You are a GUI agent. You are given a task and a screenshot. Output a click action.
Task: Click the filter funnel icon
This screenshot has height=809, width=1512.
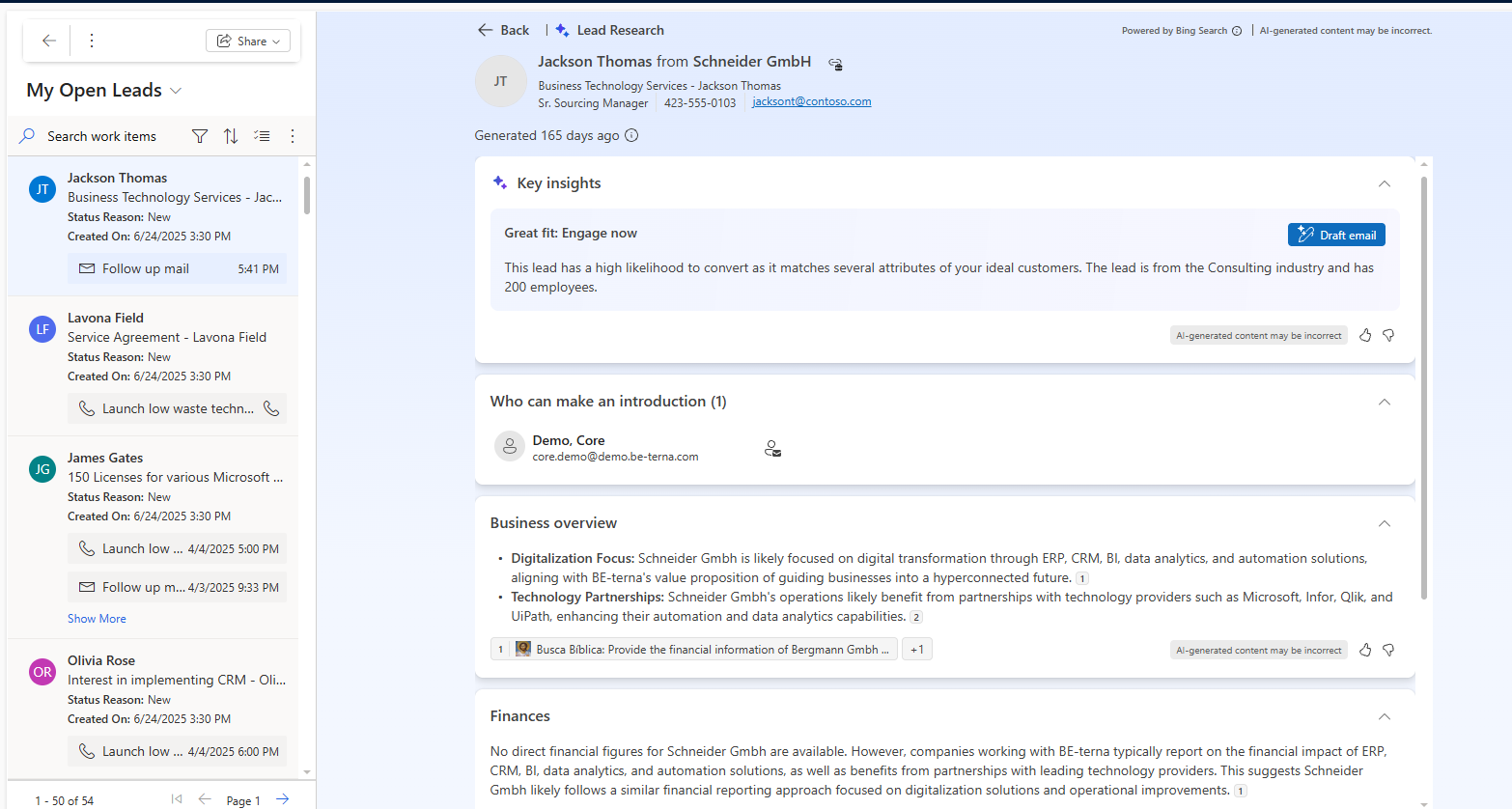200,136
